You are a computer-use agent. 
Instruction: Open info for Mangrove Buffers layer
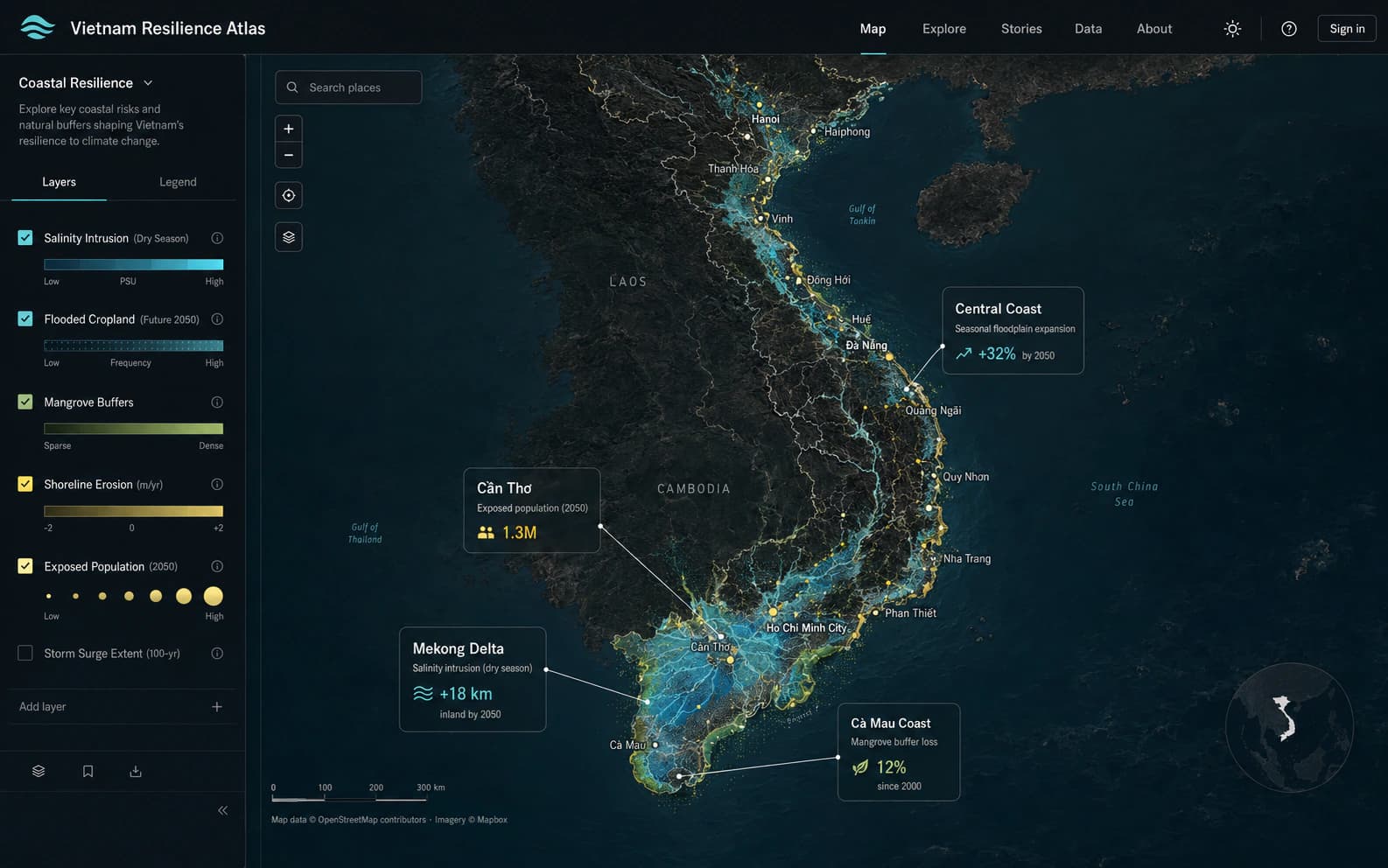click(x=217, y=402)
